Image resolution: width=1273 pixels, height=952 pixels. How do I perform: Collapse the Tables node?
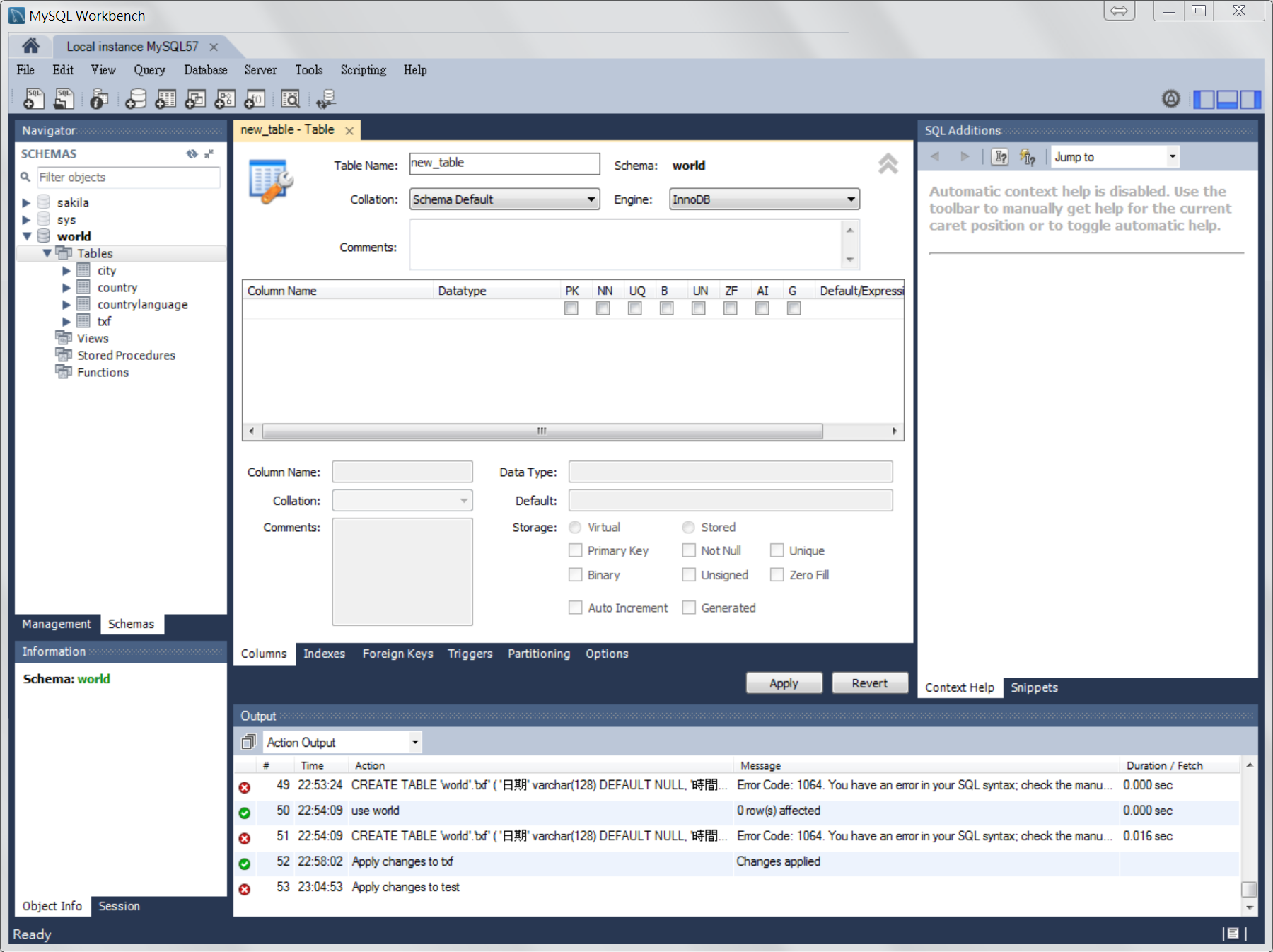tap(47, 253)
